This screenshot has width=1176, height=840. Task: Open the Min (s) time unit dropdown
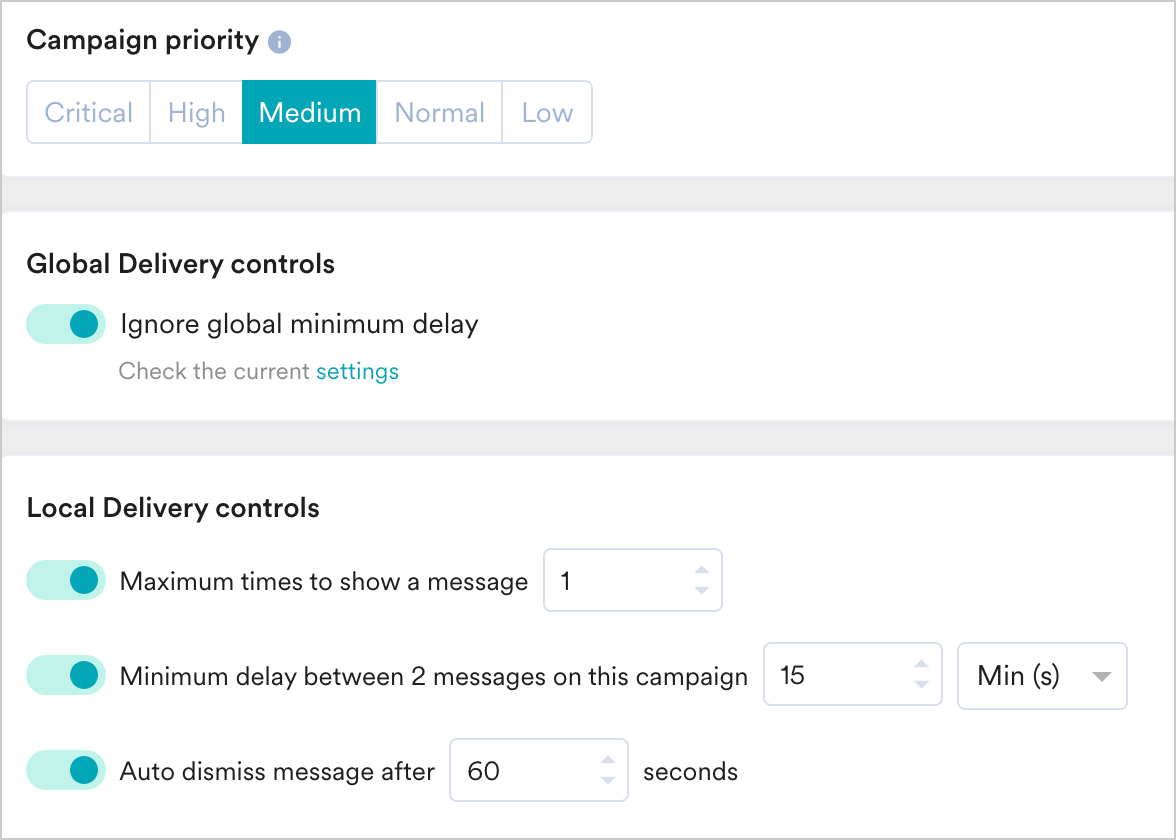pyautogui.click(x=1042, y=676)
